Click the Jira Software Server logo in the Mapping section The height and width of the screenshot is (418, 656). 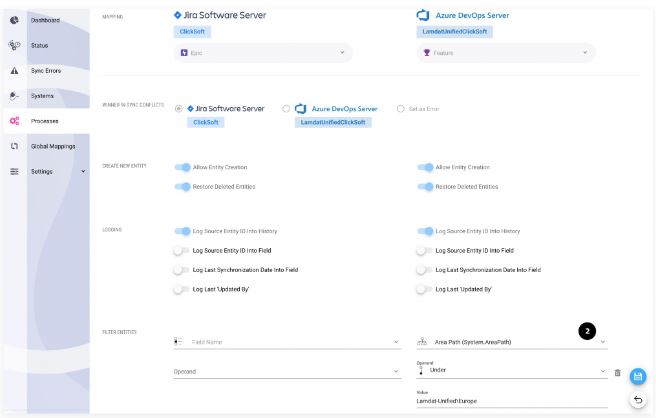177,15
